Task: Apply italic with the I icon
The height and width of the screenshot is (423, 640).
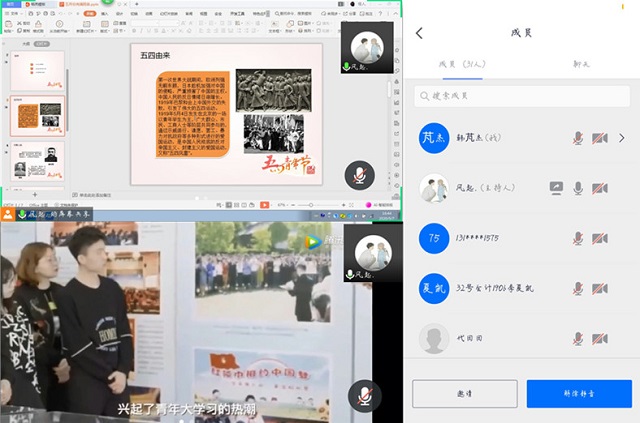Action: 141,31
